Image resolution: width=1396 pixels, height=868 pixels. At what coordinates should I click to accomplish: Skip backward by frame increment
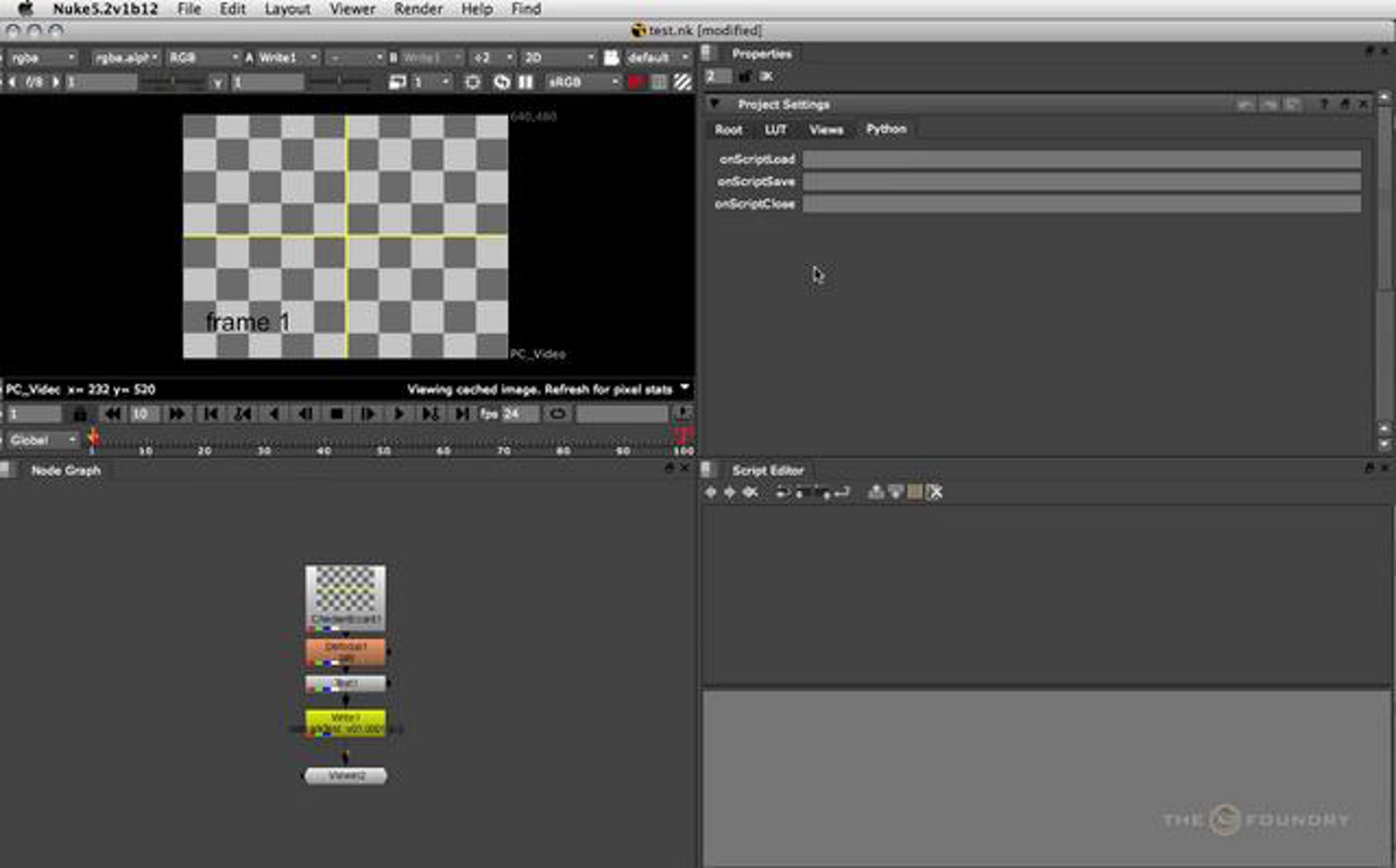(x=113, y=414)
